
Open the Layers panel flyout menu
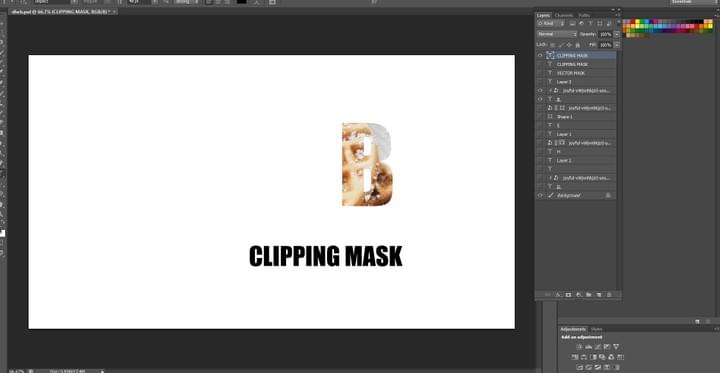point(618,15)
